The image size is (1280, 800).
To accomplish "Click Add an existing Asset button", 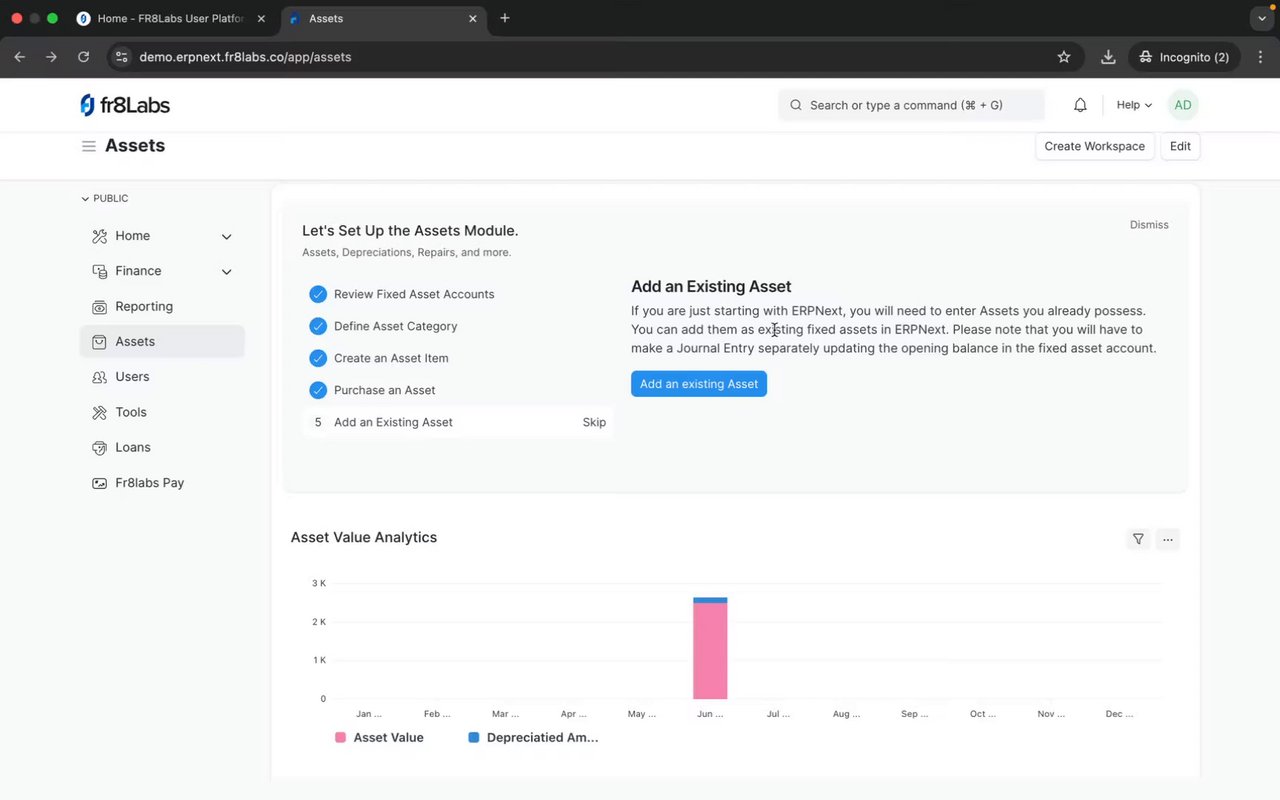I will 699,384.
